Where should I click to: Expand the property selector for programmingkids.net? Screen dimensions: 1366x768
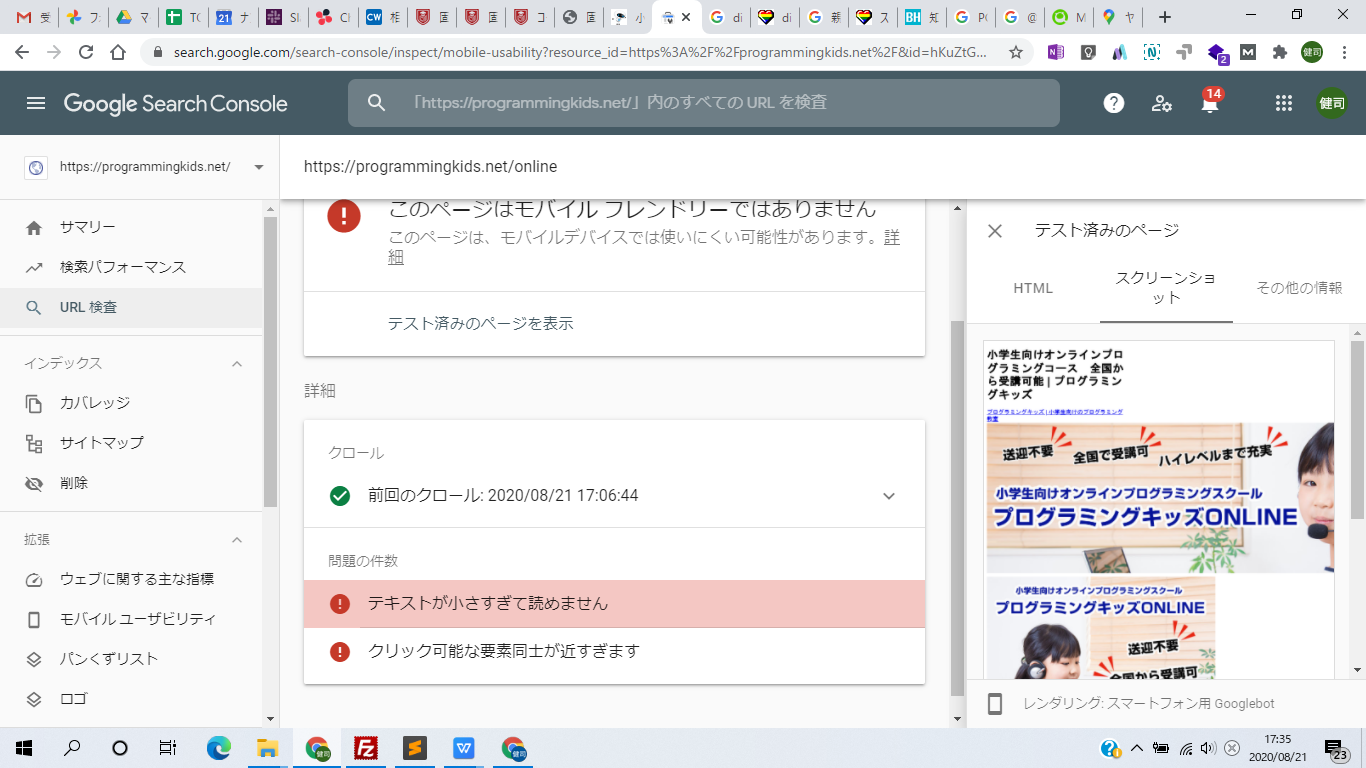tap(258, 168)
